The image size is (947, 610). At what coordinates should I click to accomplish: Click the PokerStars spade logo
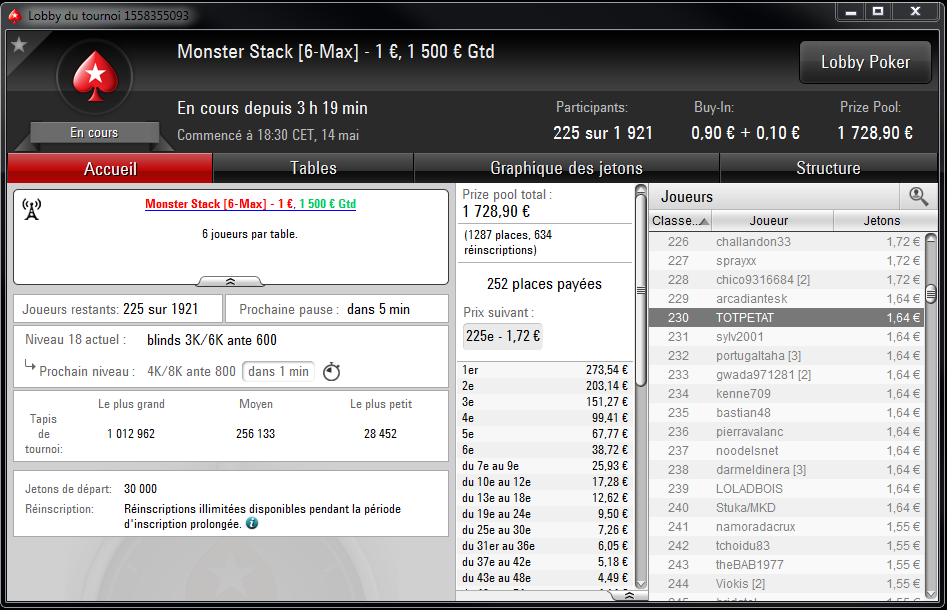[x=95, y=76]
